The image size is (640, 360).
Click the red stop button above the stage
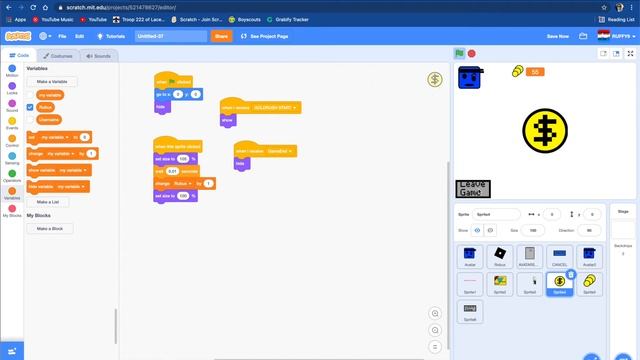point(471,53)
